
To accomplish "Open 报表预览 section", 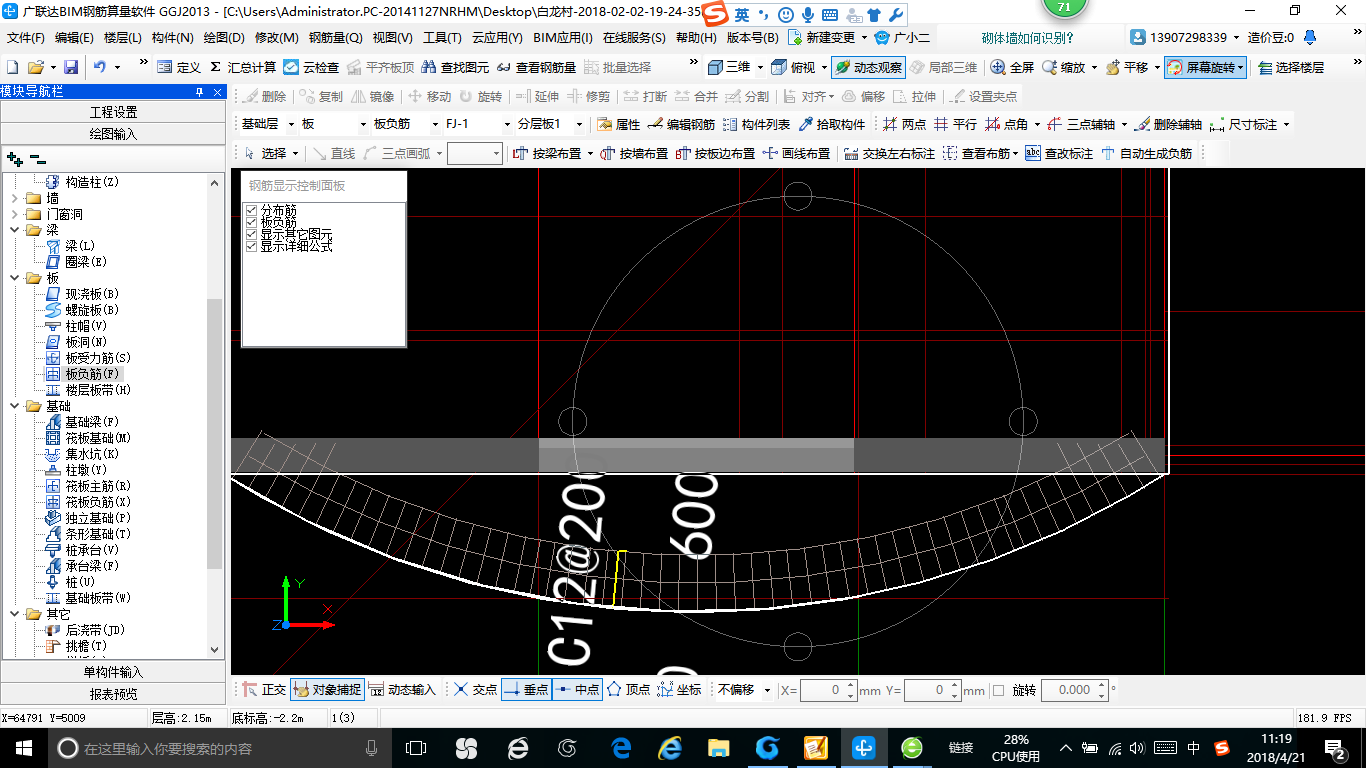I will pos(113,694).
